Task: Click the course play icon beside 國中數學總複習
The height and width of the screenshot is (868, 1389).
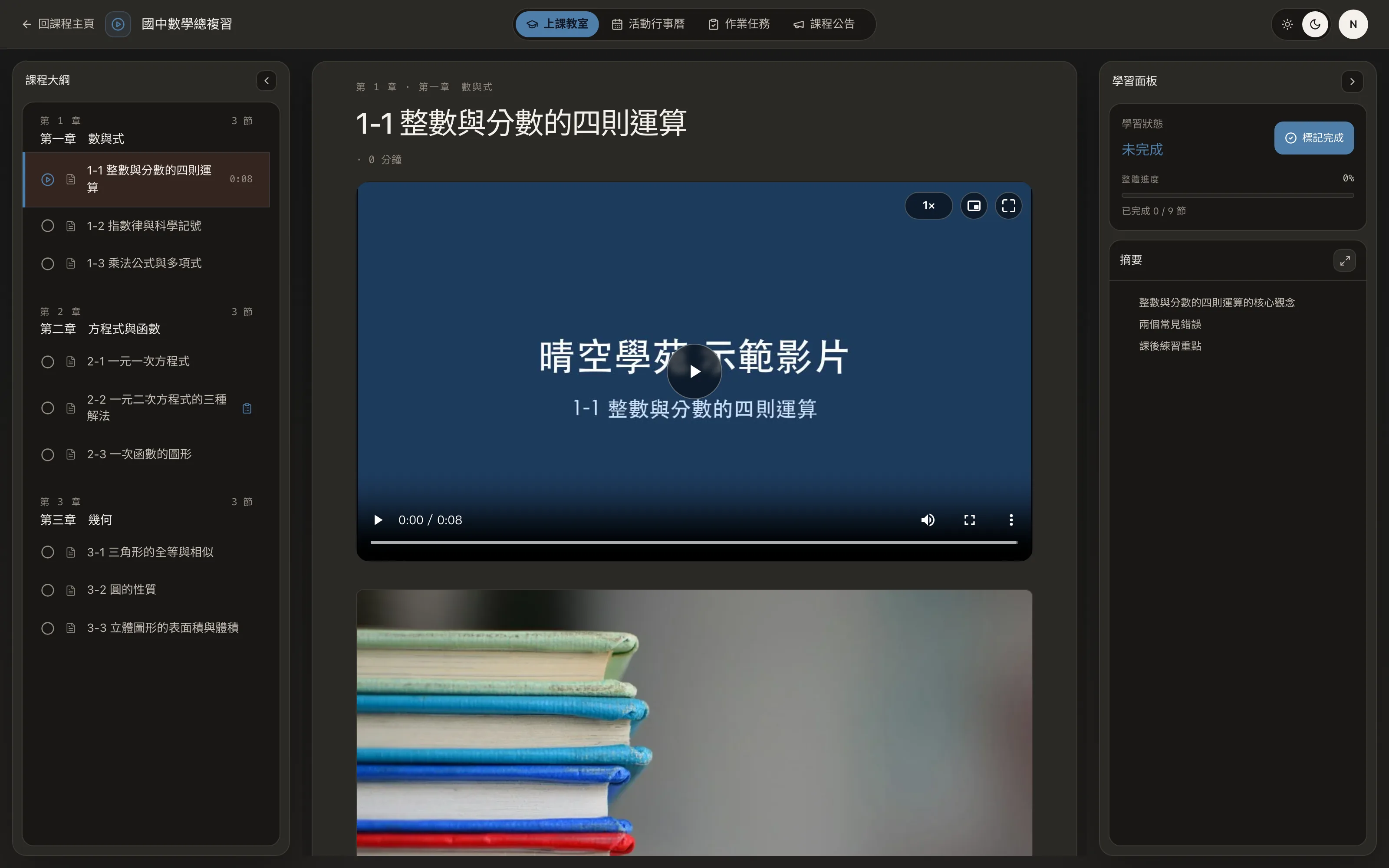Action: pos(118,24)
